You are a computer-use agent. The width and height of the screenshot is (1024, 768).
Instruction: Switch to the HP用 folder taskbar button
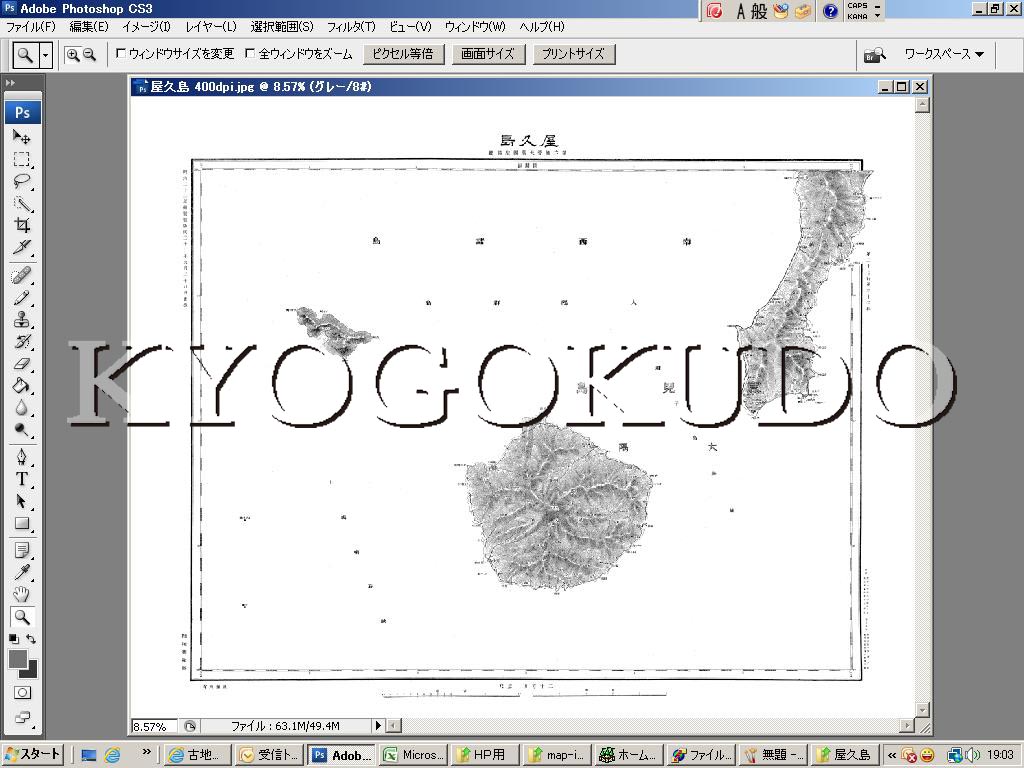coord(485,755)
